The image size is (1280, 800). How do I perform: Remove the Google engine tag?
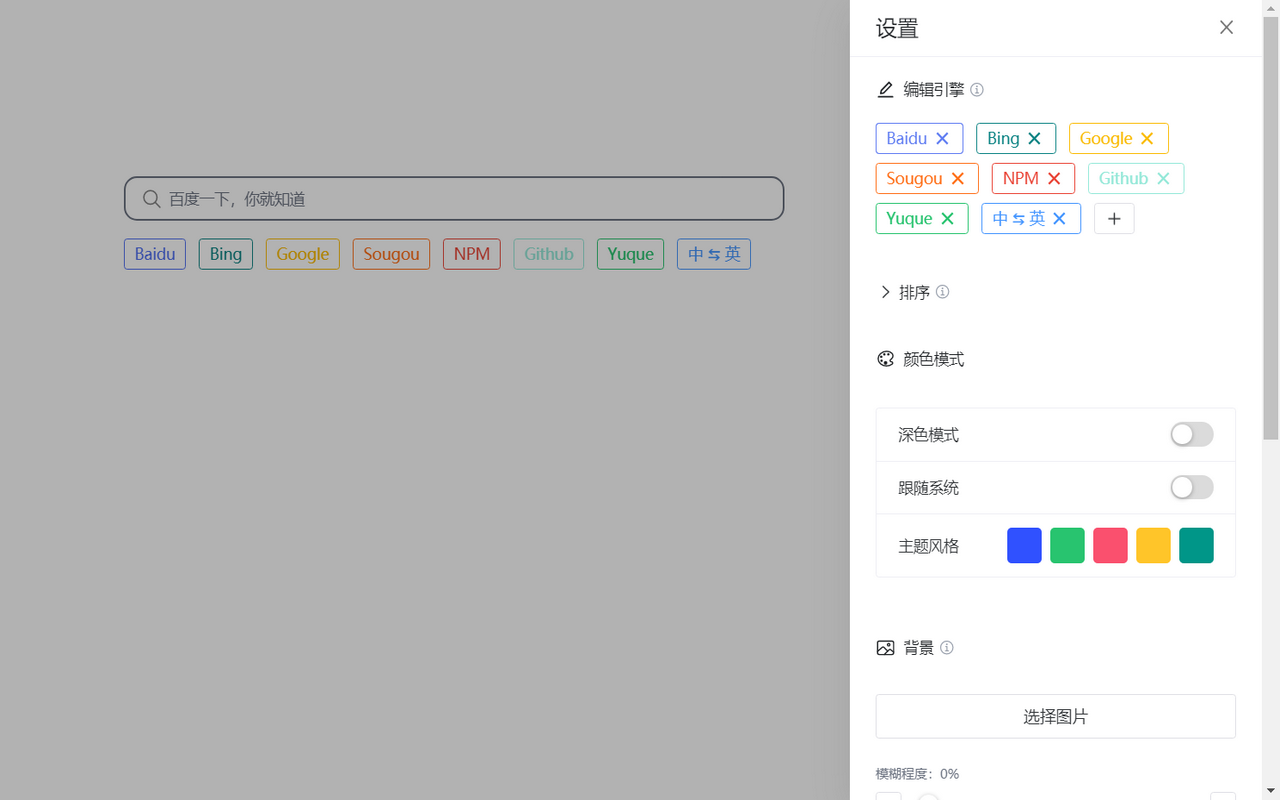tap(1147, 139)
